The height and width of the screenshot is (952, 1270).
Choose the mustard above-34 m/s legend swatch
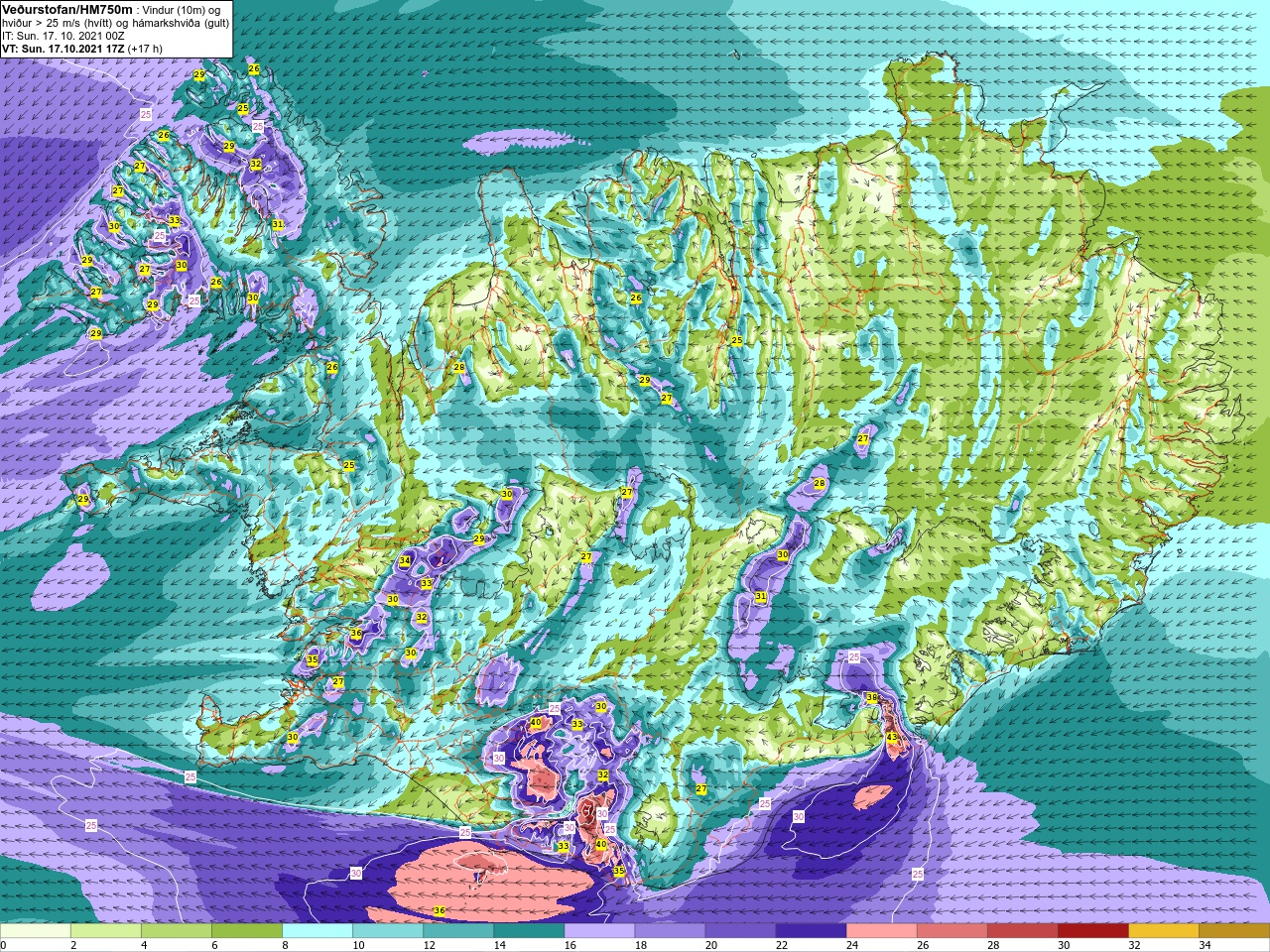(x=1233, y=931)
